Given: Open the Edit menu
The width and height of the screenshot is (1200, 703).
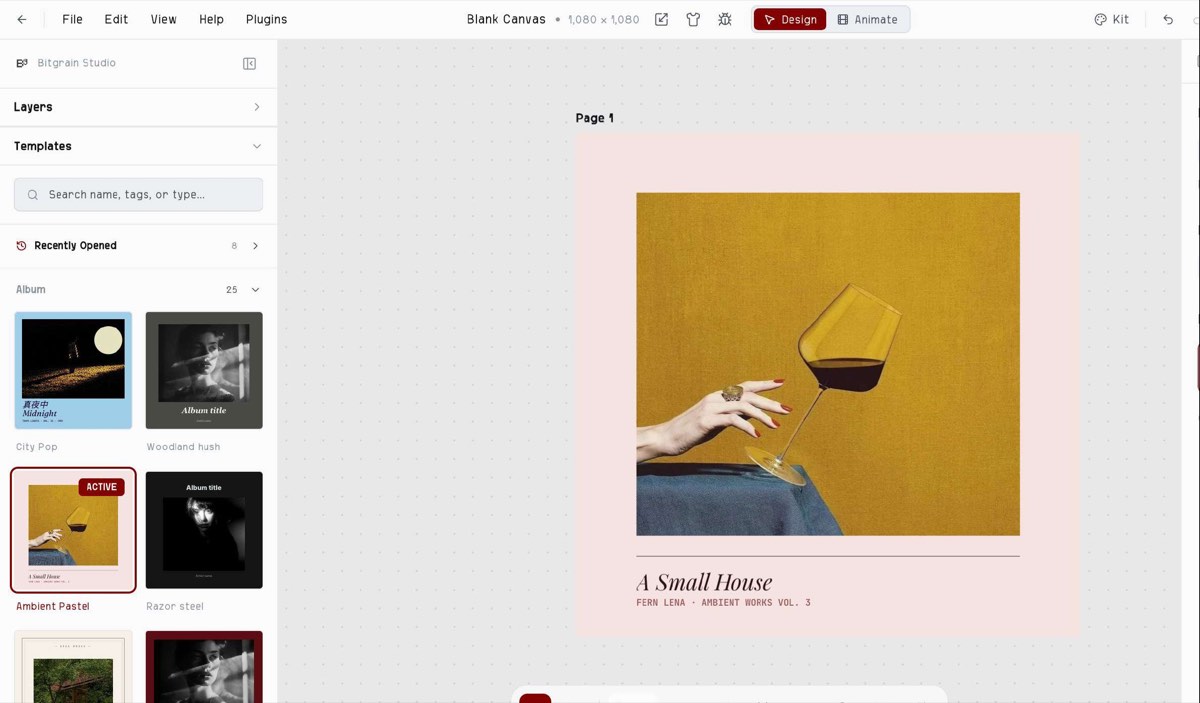Looking at the screenshot, I should pos(116,19).
